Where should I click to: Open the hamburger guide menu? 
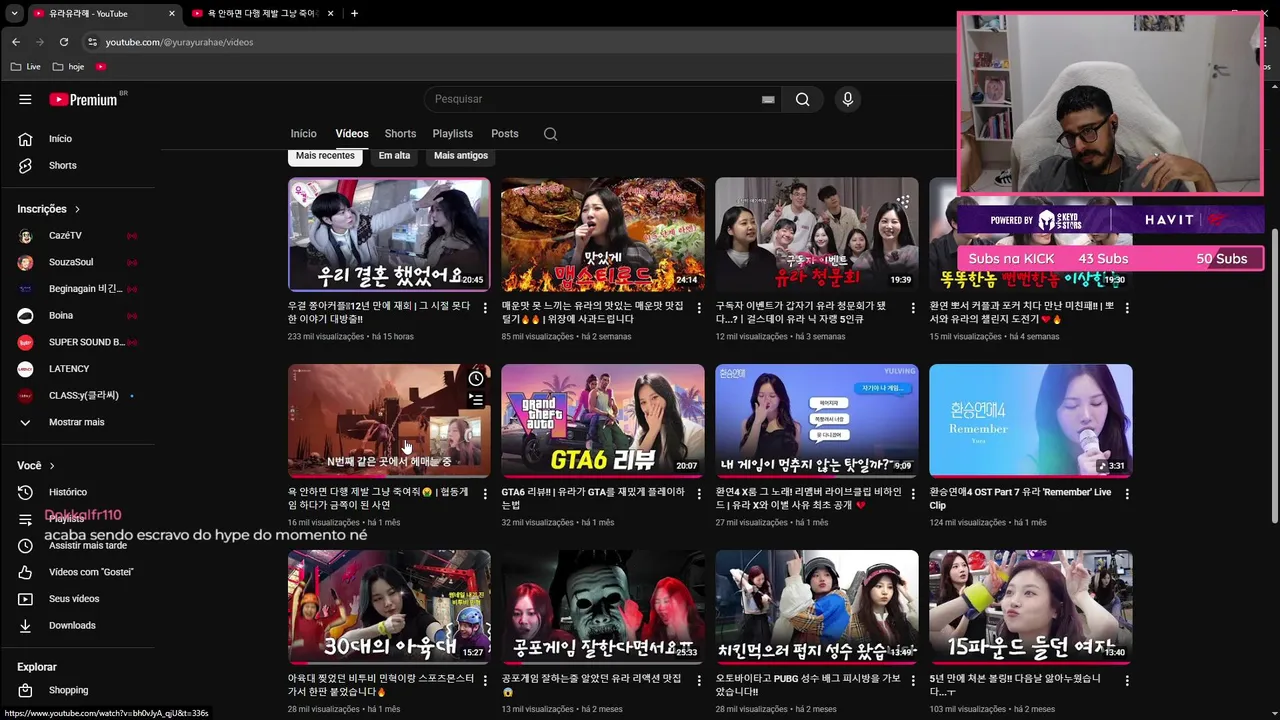pyautogui.click(x=25, y=99)
